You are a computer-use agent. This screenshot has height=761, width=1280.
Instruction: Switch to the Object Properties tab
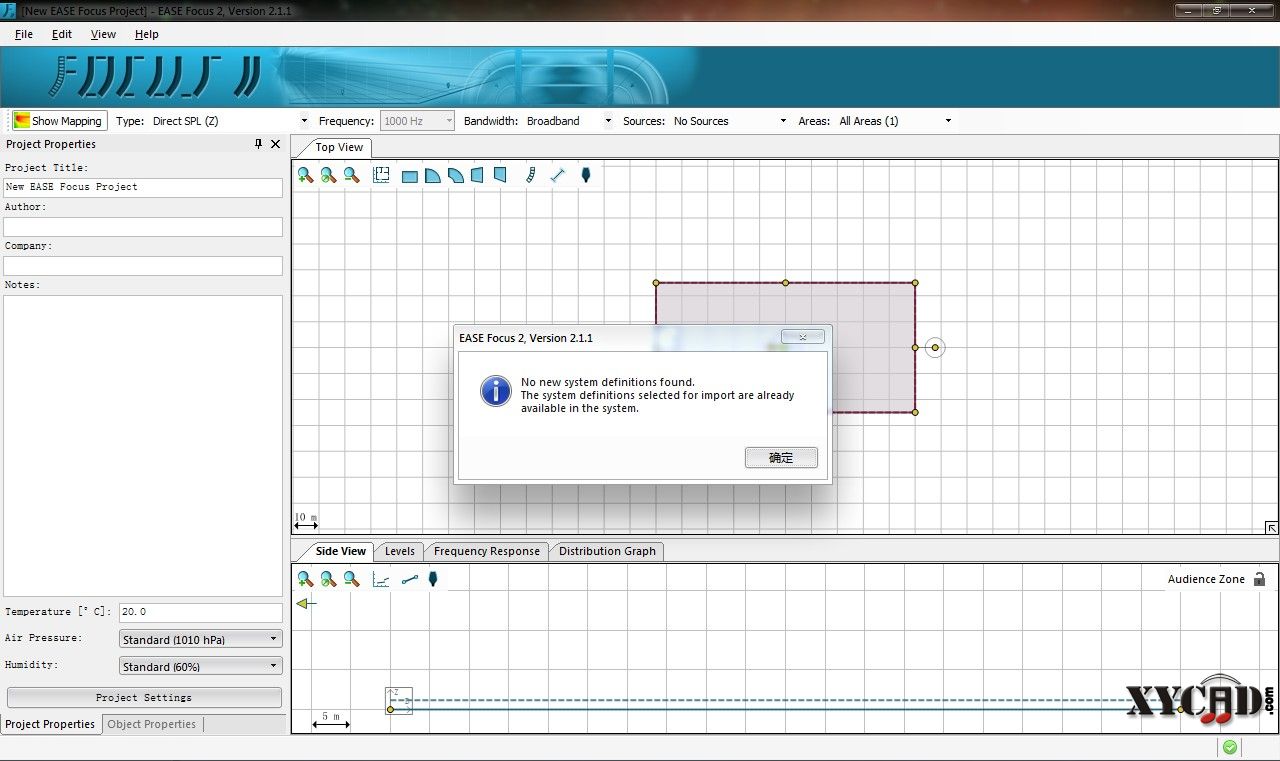pyautogui.click(x=152, y=724)
